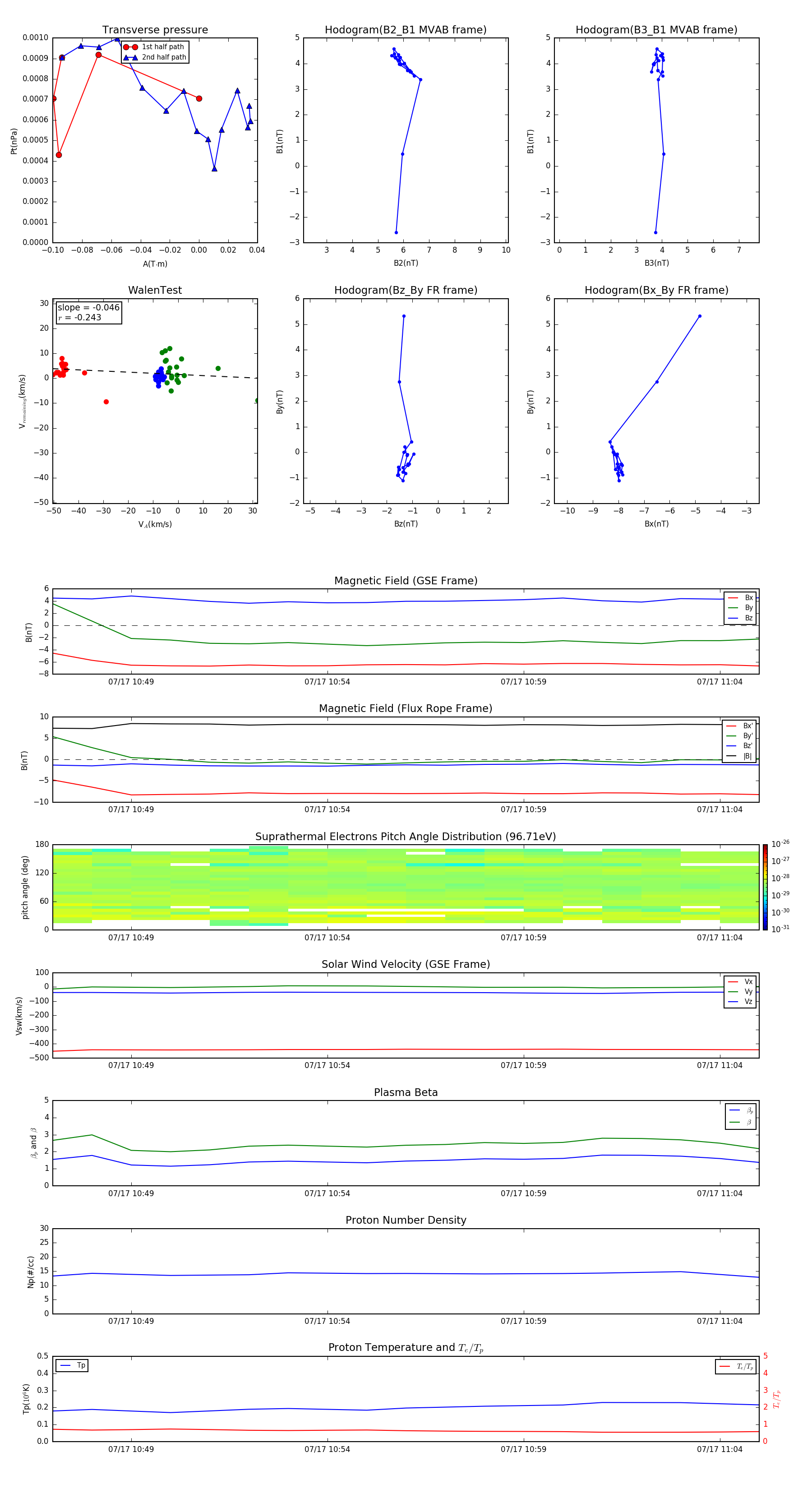Click the 'βp and β' y-axis label
Screen dimensions: 812x1489
pyautogui.click(x=33, y=1143)
